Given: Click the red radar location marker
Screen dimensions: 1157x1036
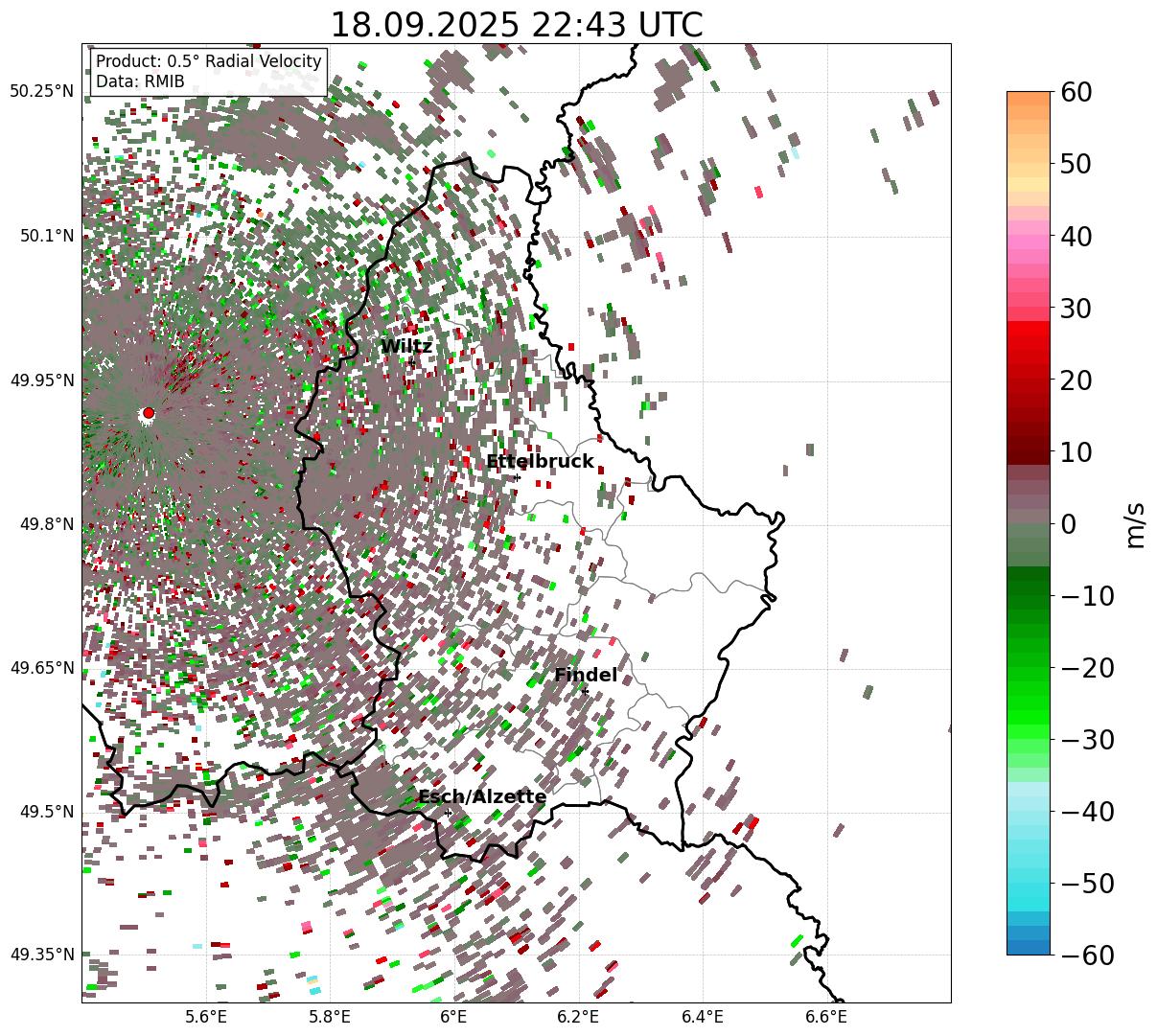Looking at the screenshot, I should pos(148,413).
